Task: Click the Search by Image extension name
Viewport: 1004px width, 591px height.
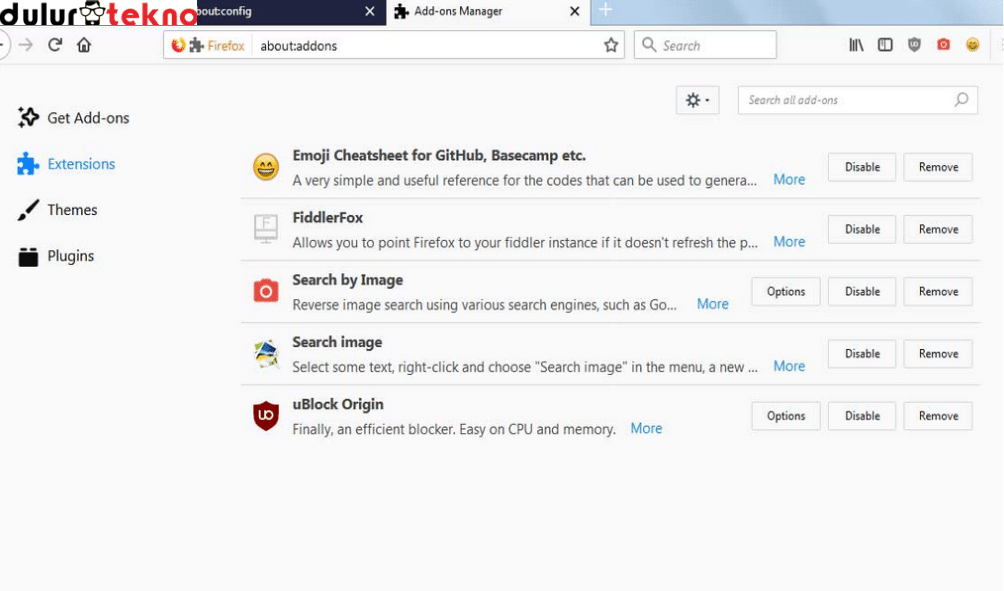Action: [348, 280]
